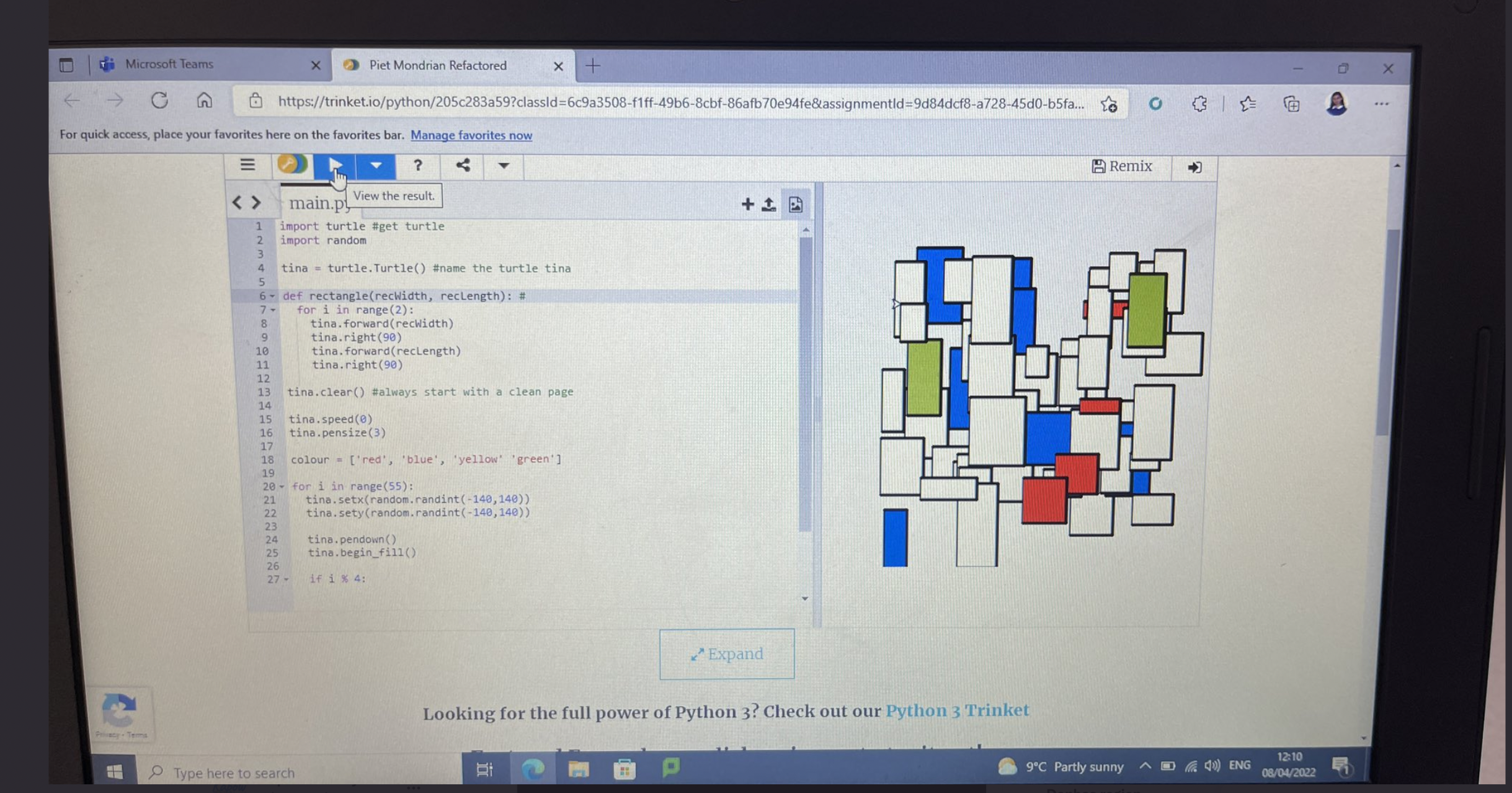Click the browser refresh extension icon
The width and height of the screenshot is (1512, 793).
[x=1155, y=104]
